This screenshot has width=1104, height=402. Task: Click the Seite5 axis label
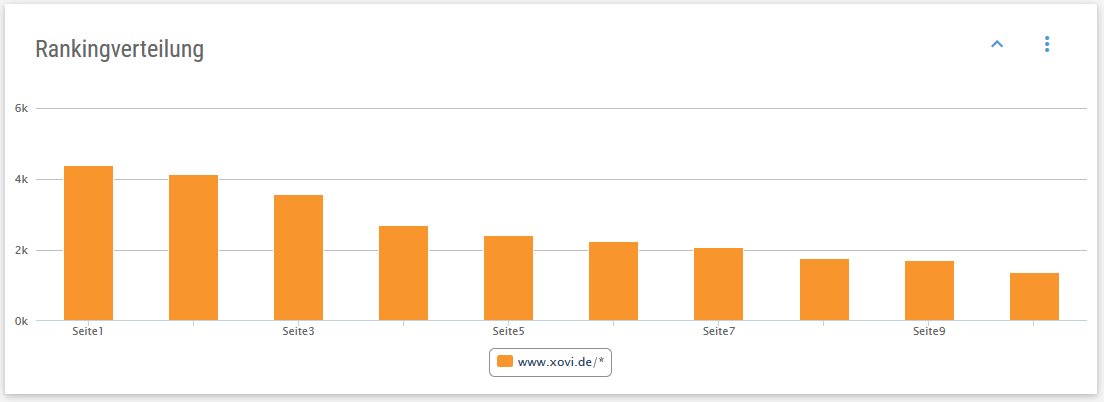(x=508, y=331)
